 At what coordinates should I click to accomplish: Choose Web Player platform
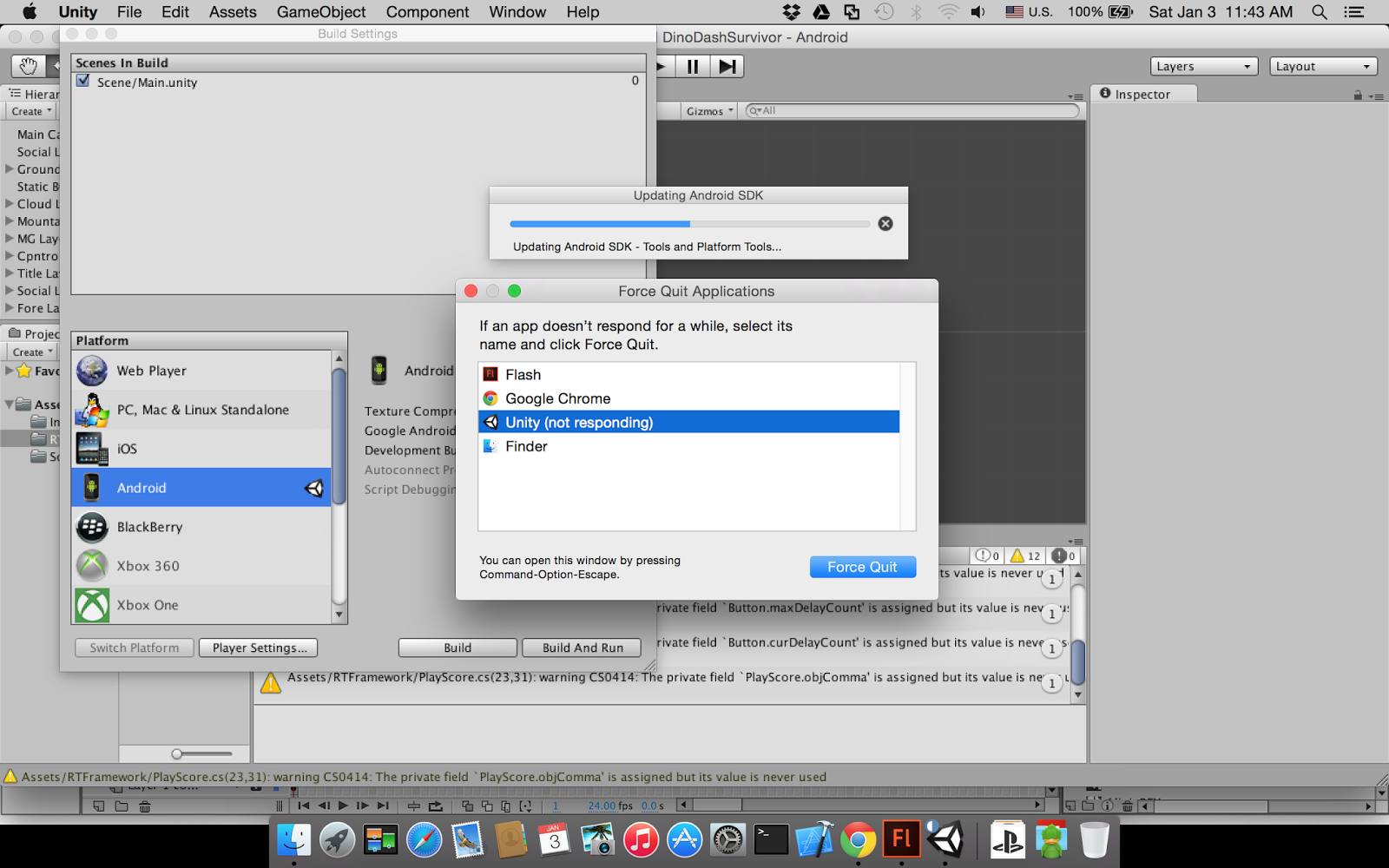[x=201, y=371]
